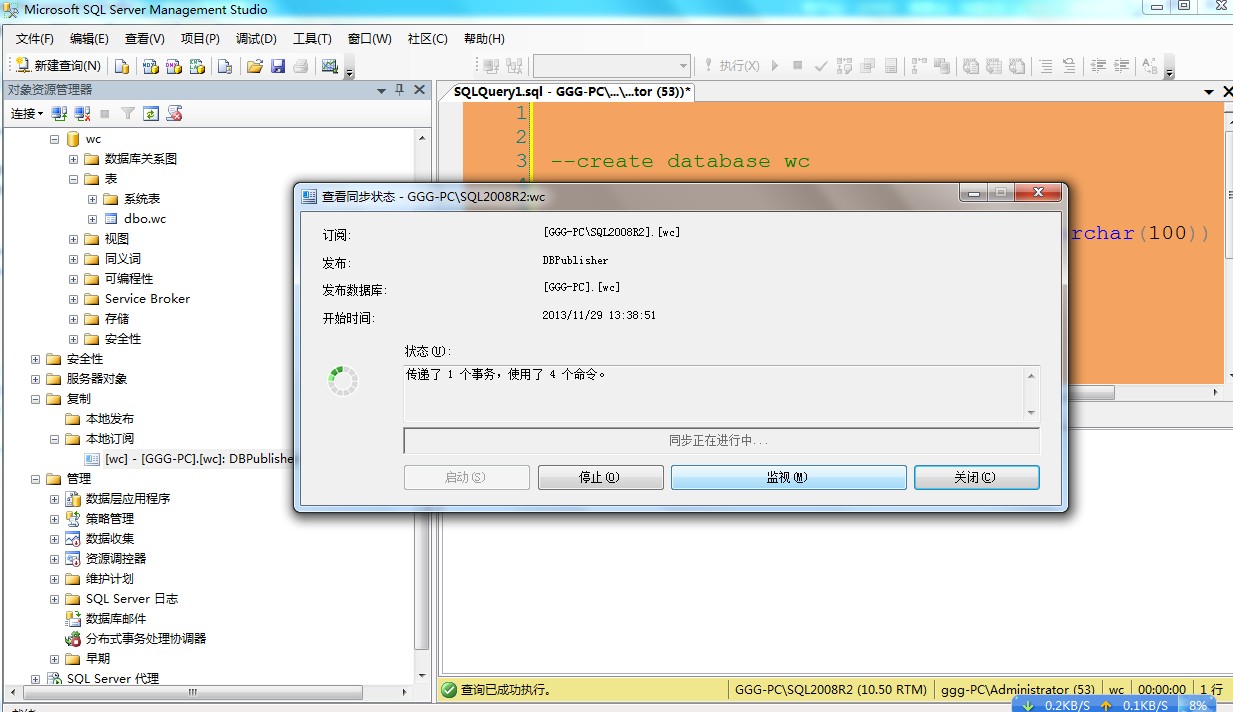Select the [wc] - [GGG-PC].[wc] subscription item
Viewport: 1233px width, 712px height.
click(x=189, y=459)
